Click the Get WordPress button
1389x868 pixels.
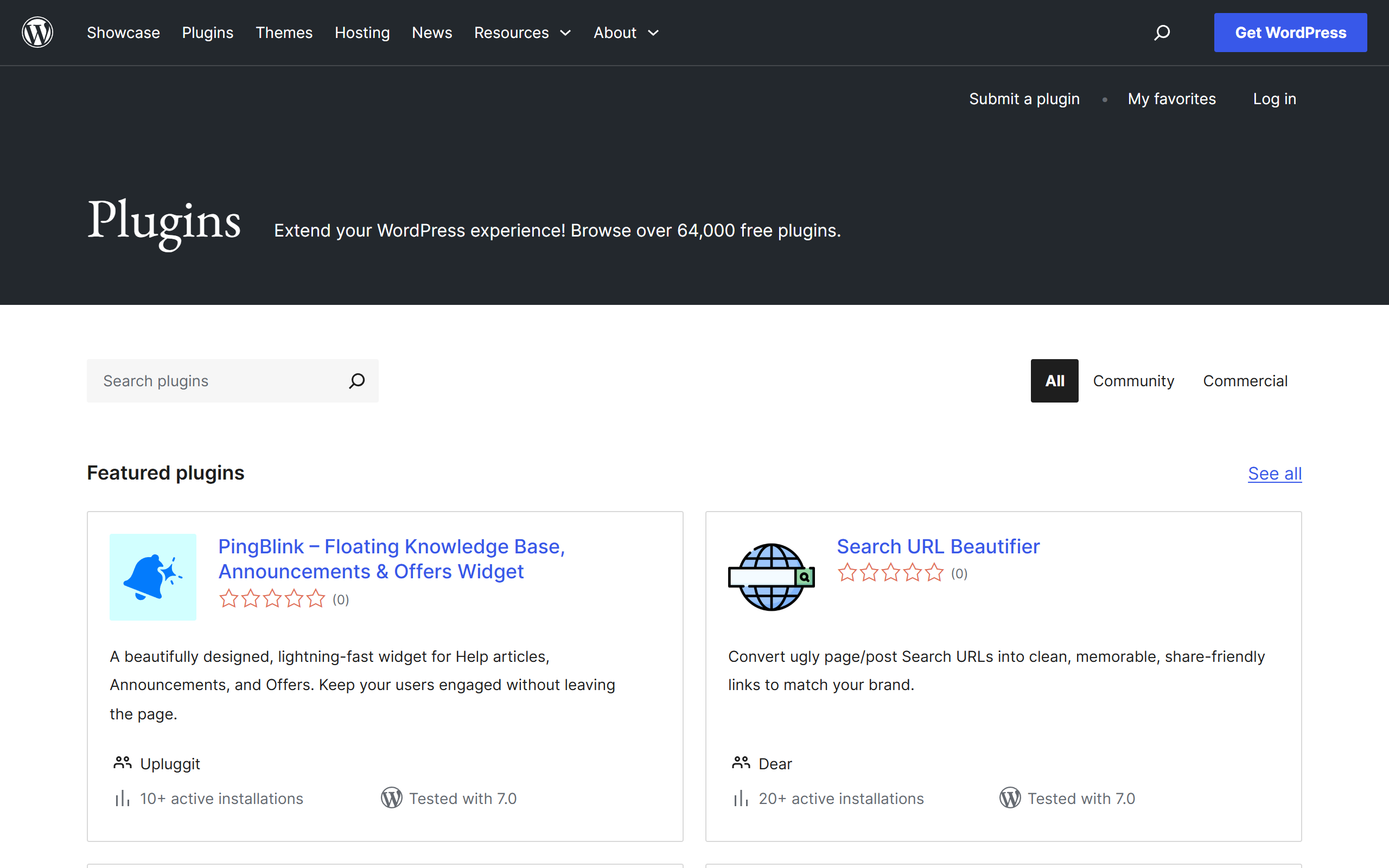1290,33
